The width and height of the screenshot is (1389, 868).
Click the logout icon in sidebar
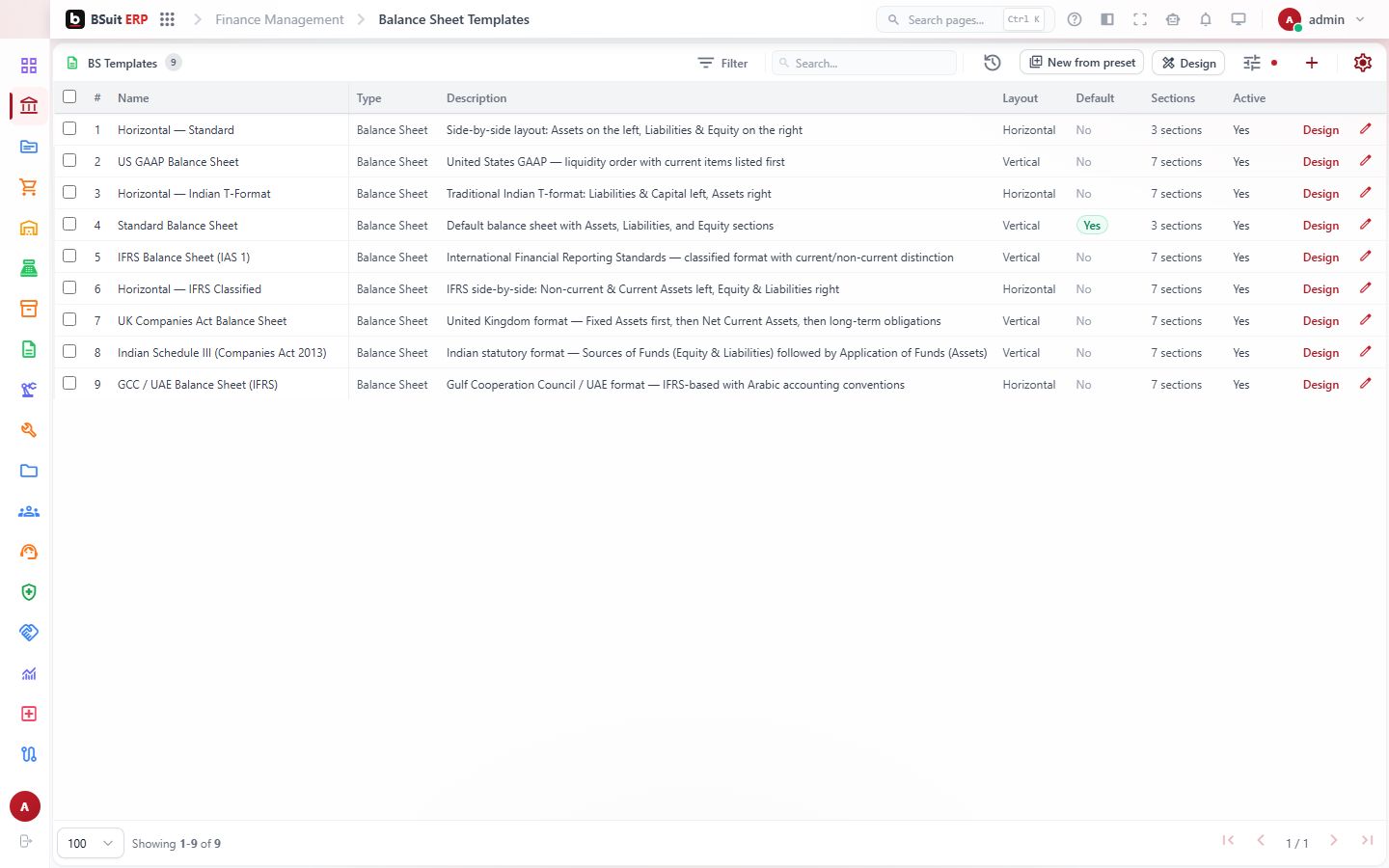[26, 841]
